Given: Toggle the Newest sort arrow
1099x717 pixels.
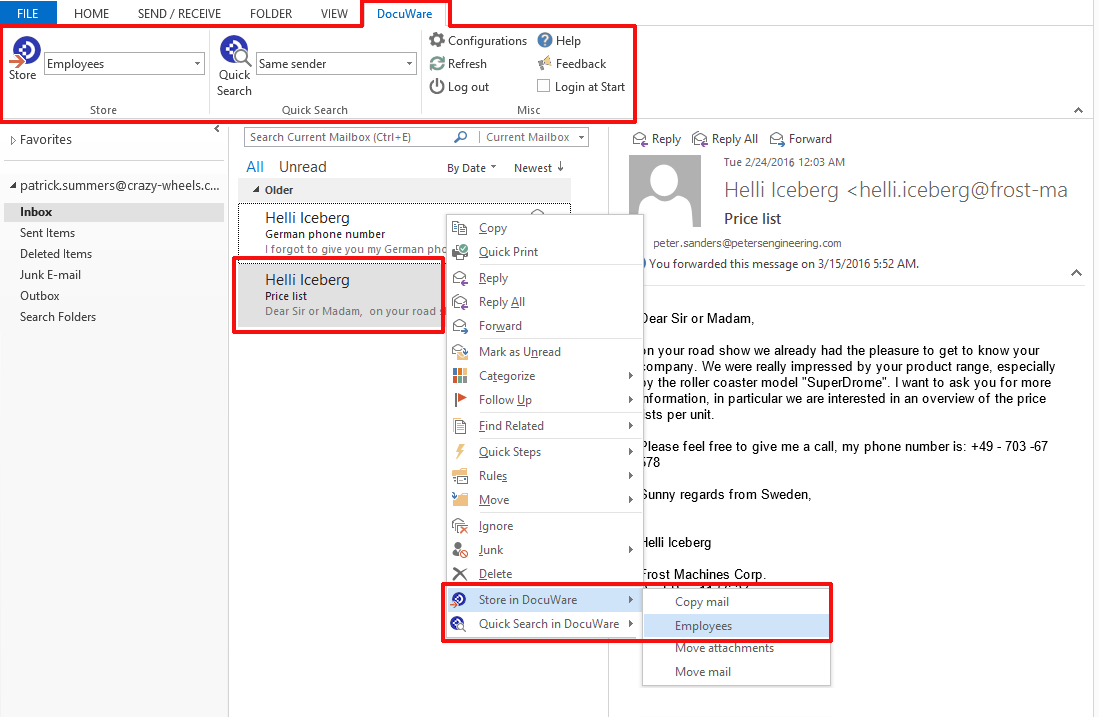Looking at the screenshot, I should (561, 167).
